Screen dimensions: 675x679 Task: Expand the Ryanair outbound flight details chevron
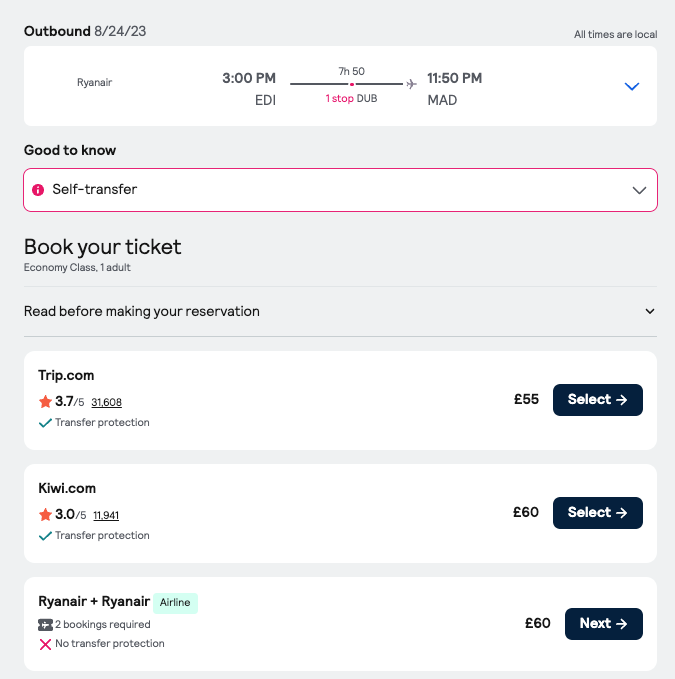632,86
